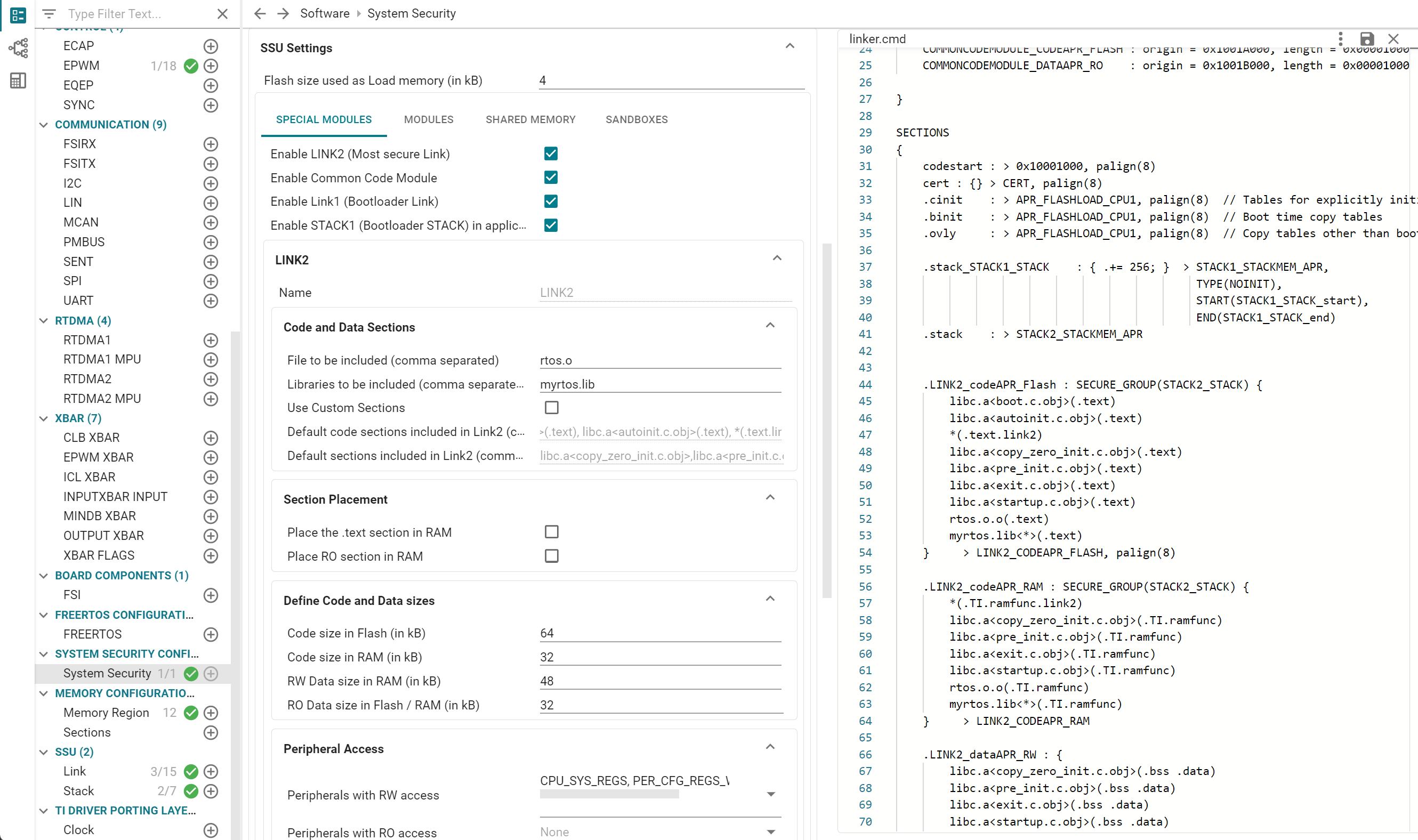This screenshot has height=840, width=1418.
Task: Add a new UART instance with plus icon
Action: (x=211, y=301)
